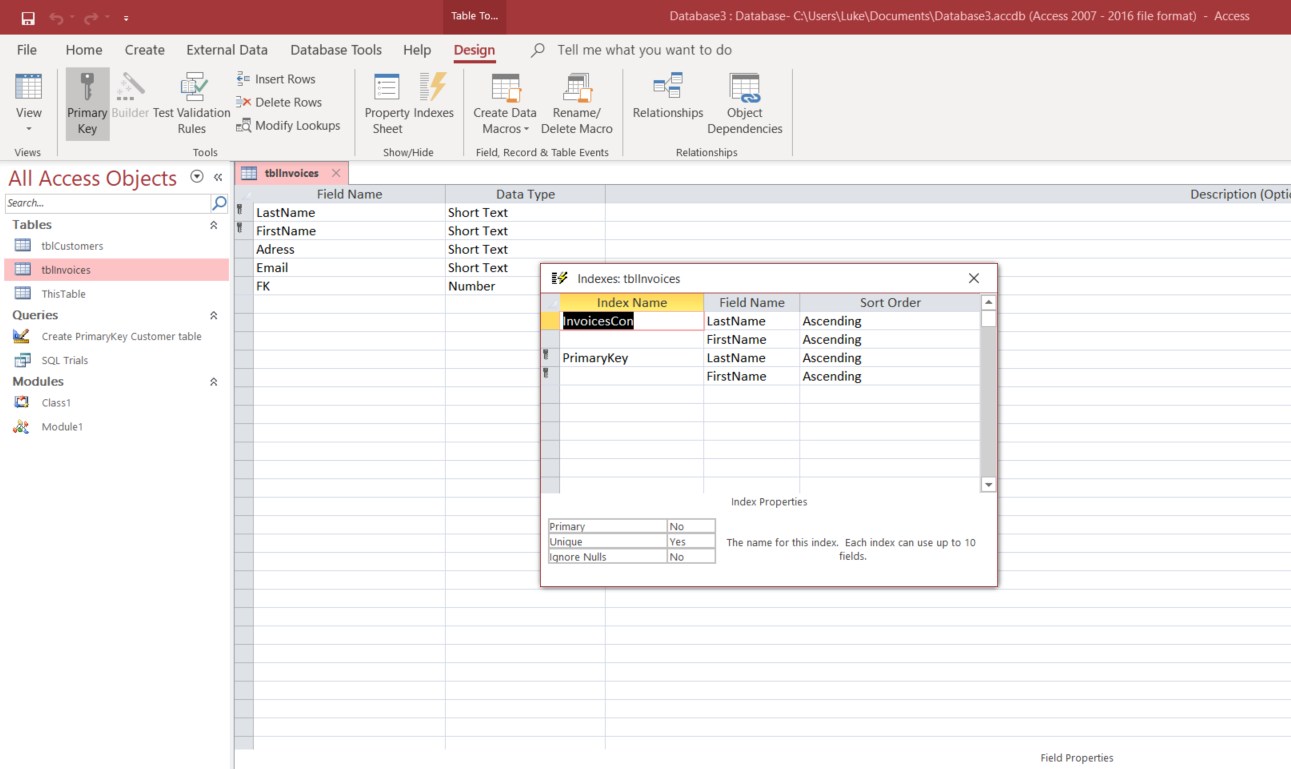Click Test Validation Rules
The image size is (1291, 769).
pyautogui.click(x=192, y=105)
